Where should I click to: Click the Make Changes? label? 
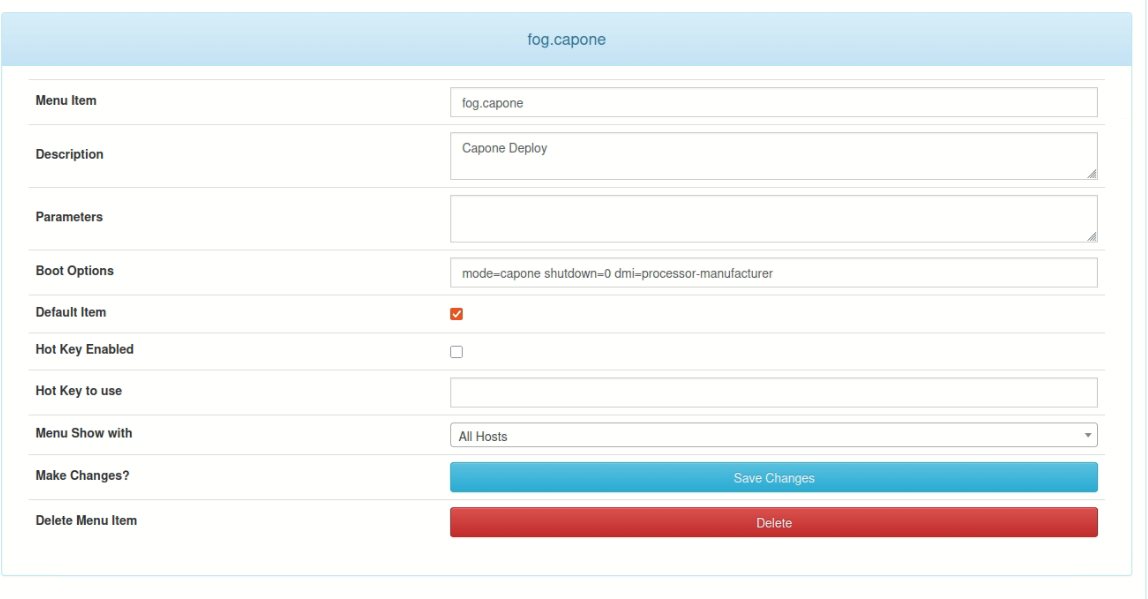tap(82, 476)
